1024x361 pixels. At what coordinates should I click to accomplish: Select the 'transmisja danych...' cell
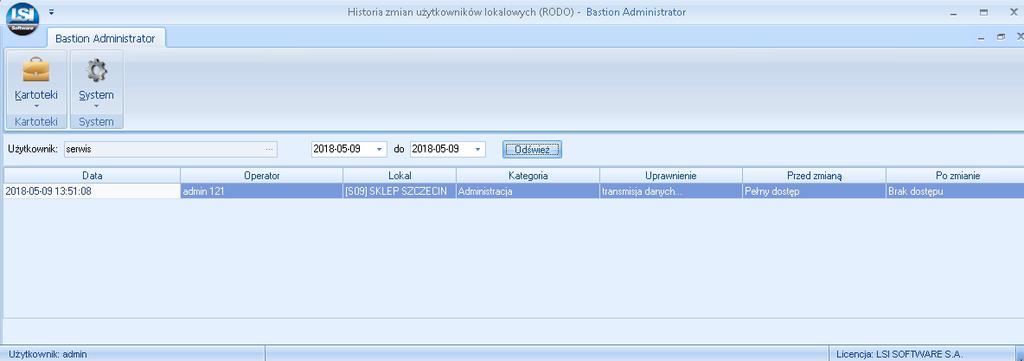671,191
